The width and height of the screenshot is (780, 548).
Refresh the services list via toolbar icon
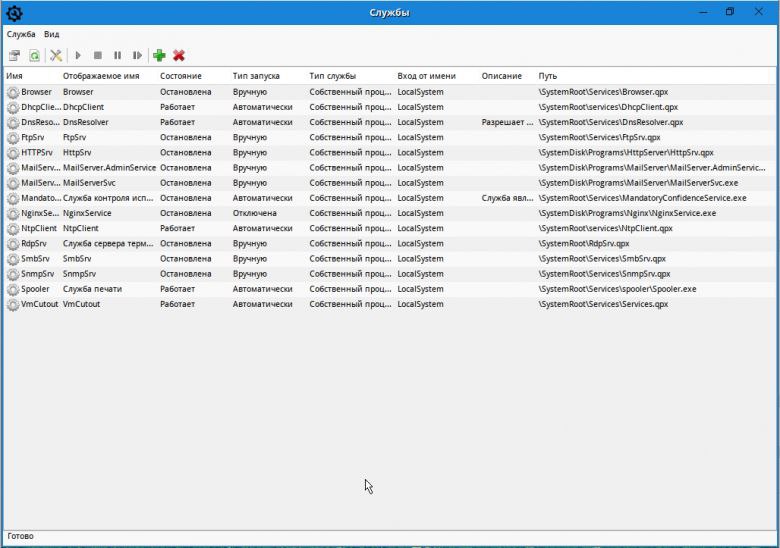(34, 55)
